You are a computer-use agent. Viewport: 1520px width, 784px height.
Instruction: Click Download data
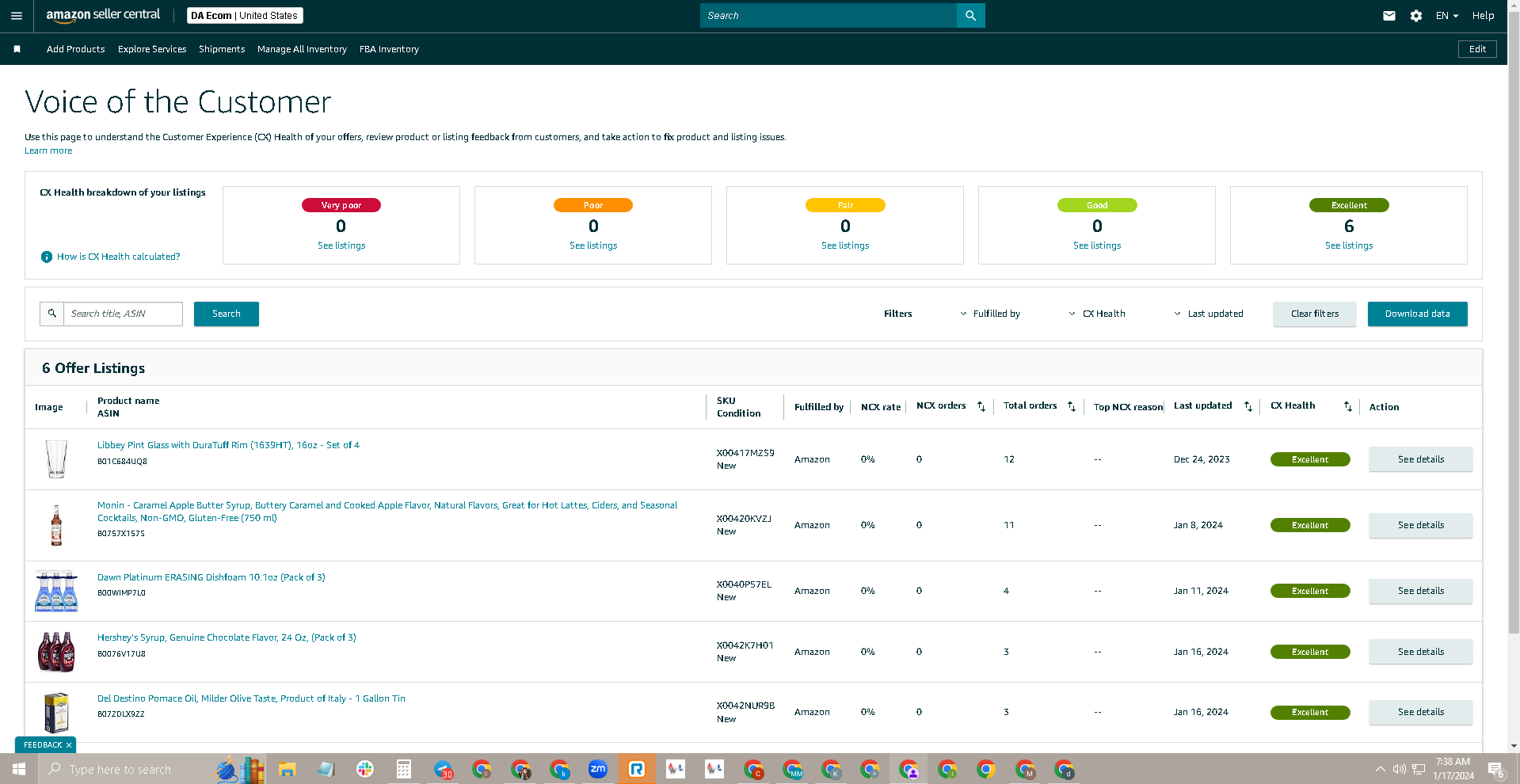[1418, 314]
